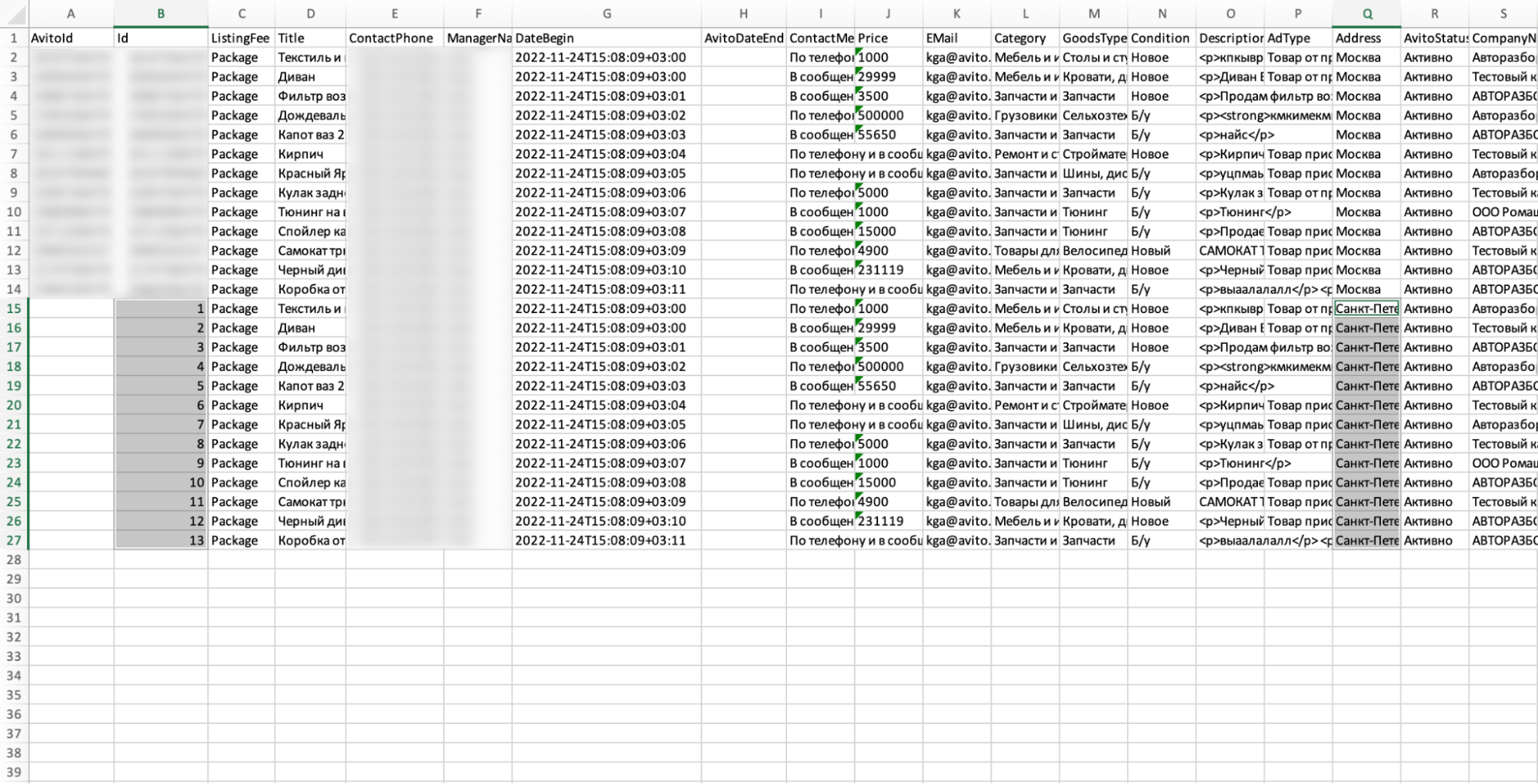
Task: Click the select-all corner triangle
Action: click(x=14, y=14)
